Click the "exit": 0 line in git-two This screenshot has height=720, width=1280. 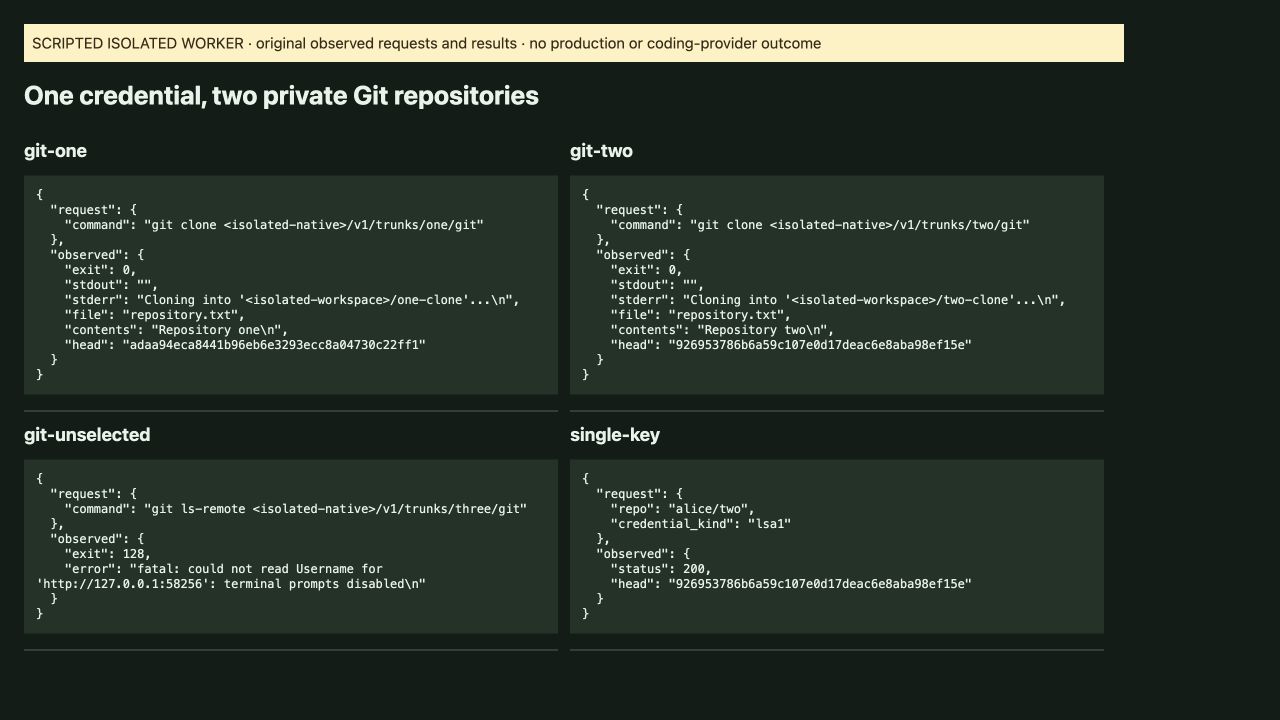point(647,270)
